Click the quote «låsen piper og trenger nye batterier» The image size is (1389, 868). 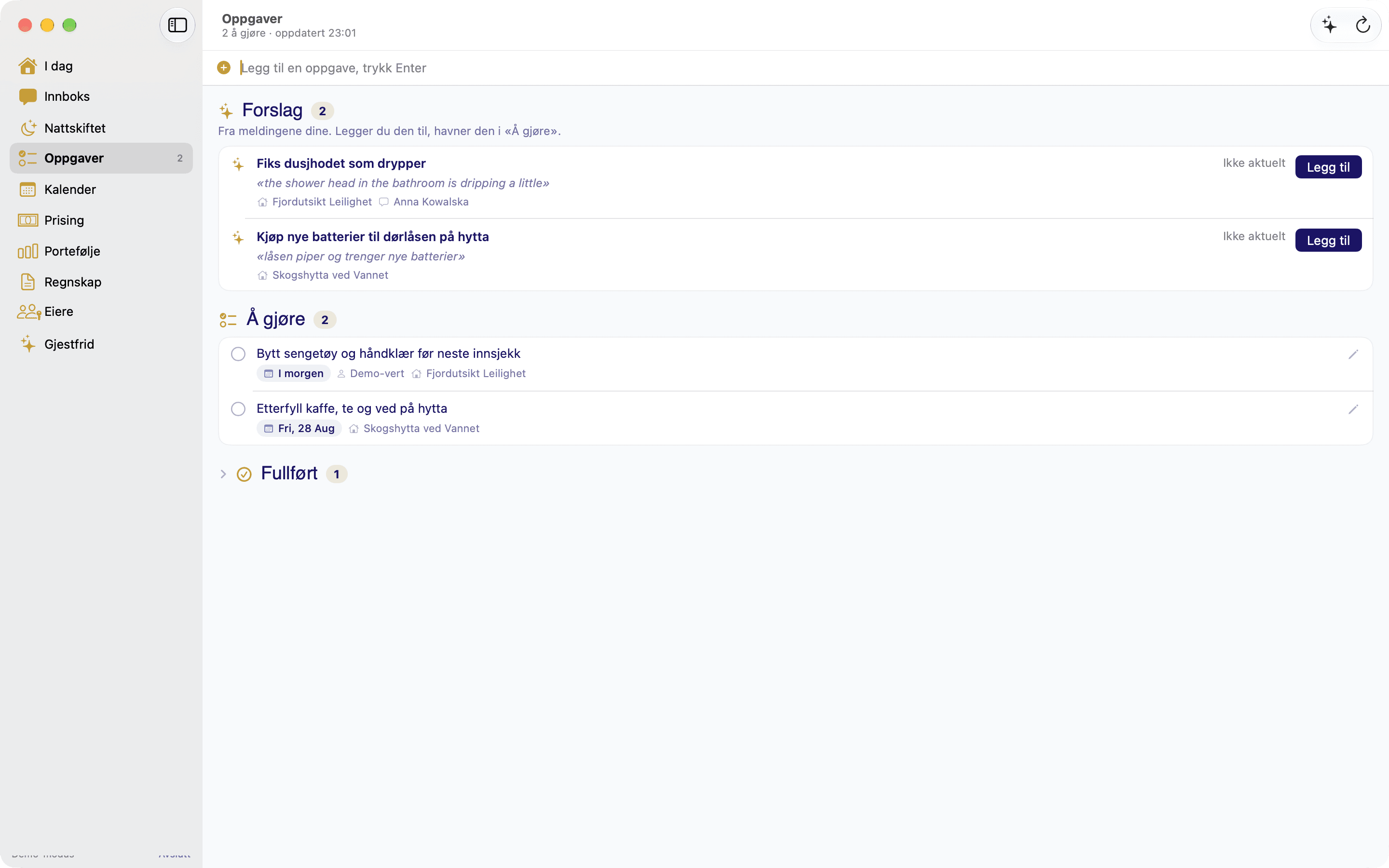coord(360,257)
